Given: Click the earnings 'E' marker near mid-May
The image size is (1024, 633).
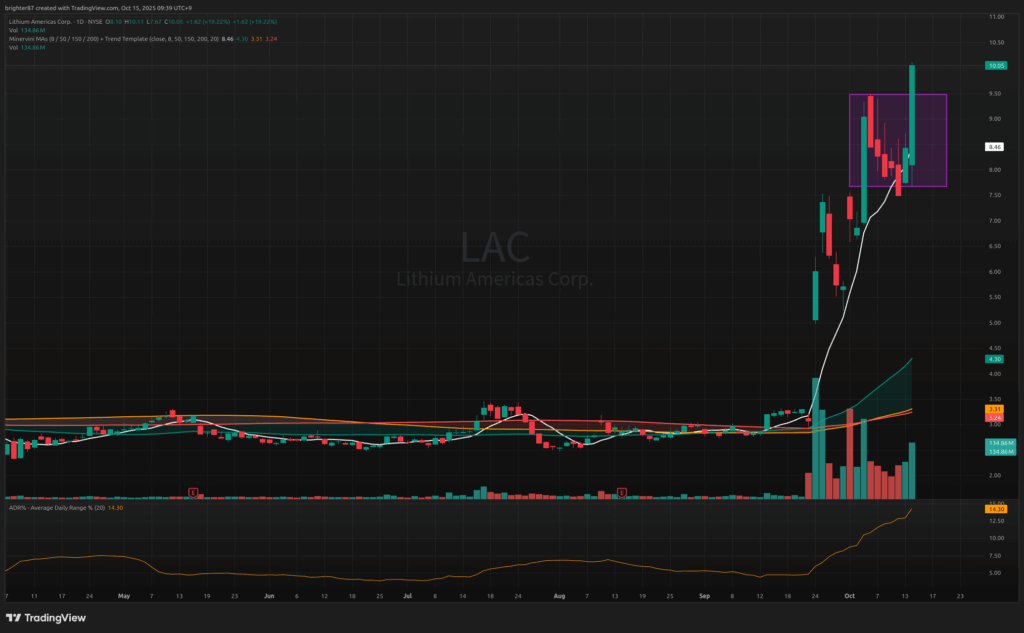Looking at the screenshot, I should [191, 492].
